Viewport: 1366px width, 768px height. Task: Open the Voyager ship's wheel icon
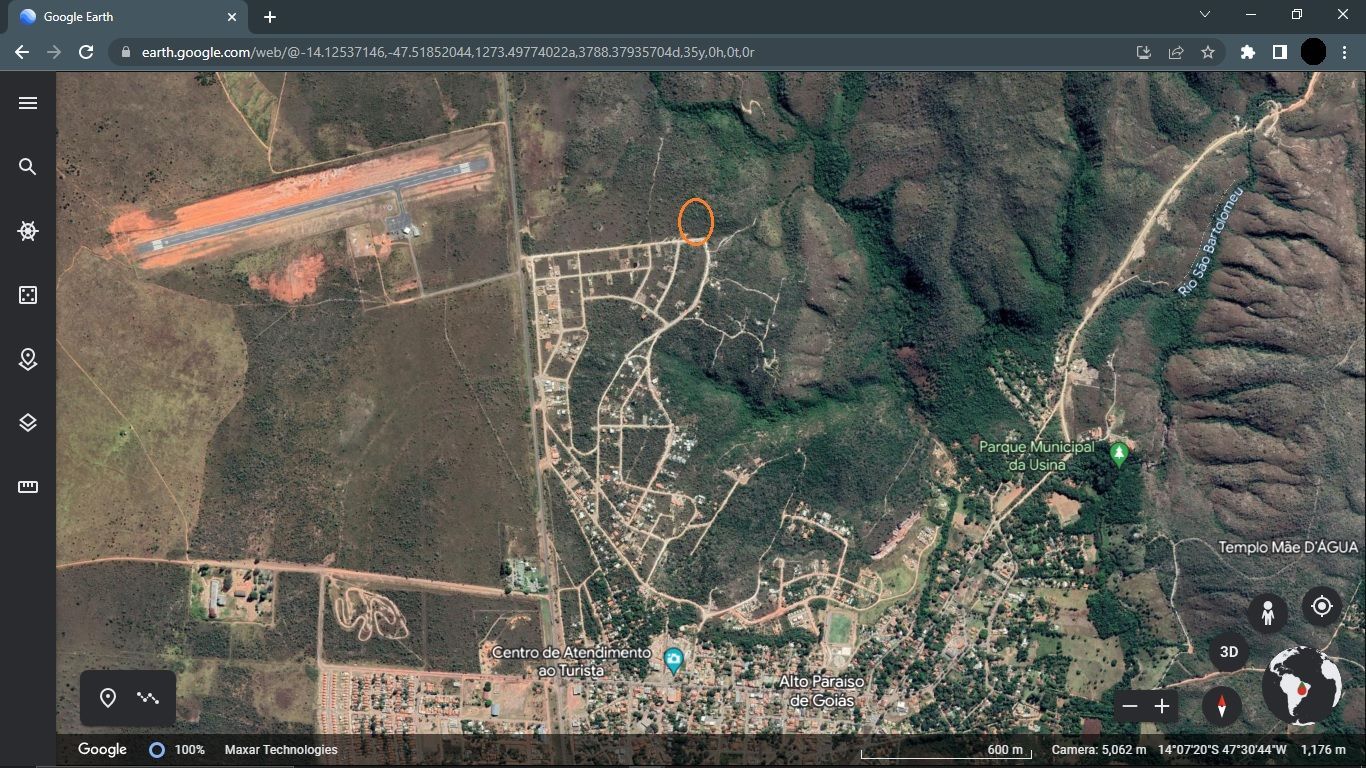[x=28, y=231]
